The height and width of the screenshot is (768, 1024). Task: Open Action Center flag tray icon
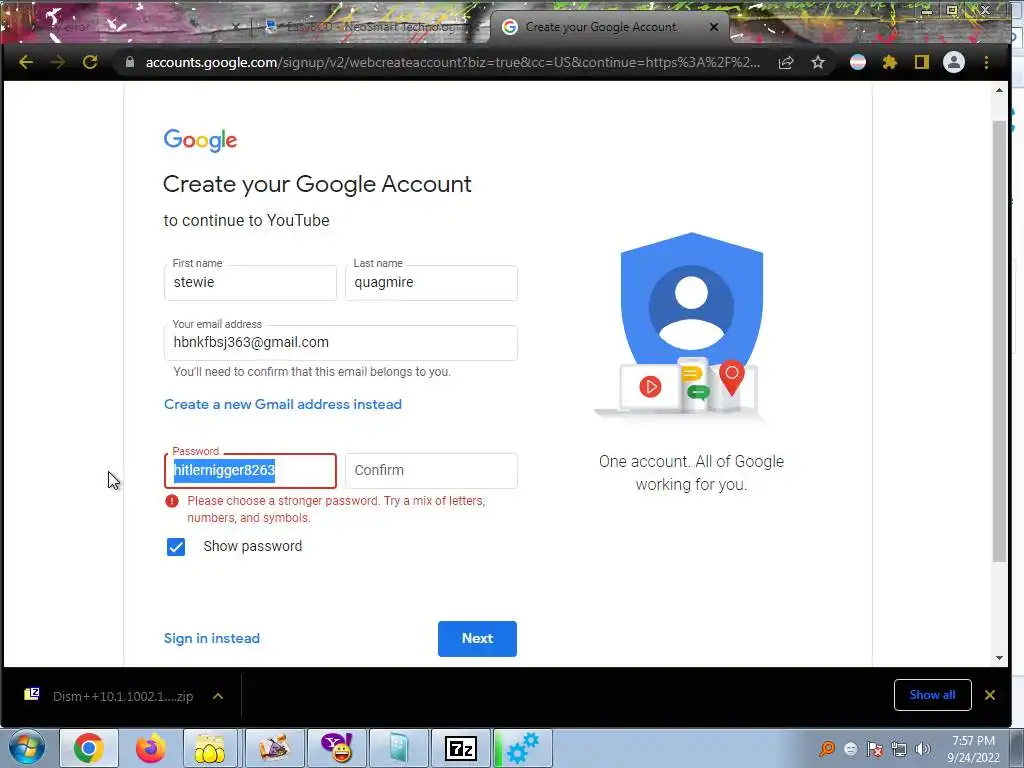[874, 749]
